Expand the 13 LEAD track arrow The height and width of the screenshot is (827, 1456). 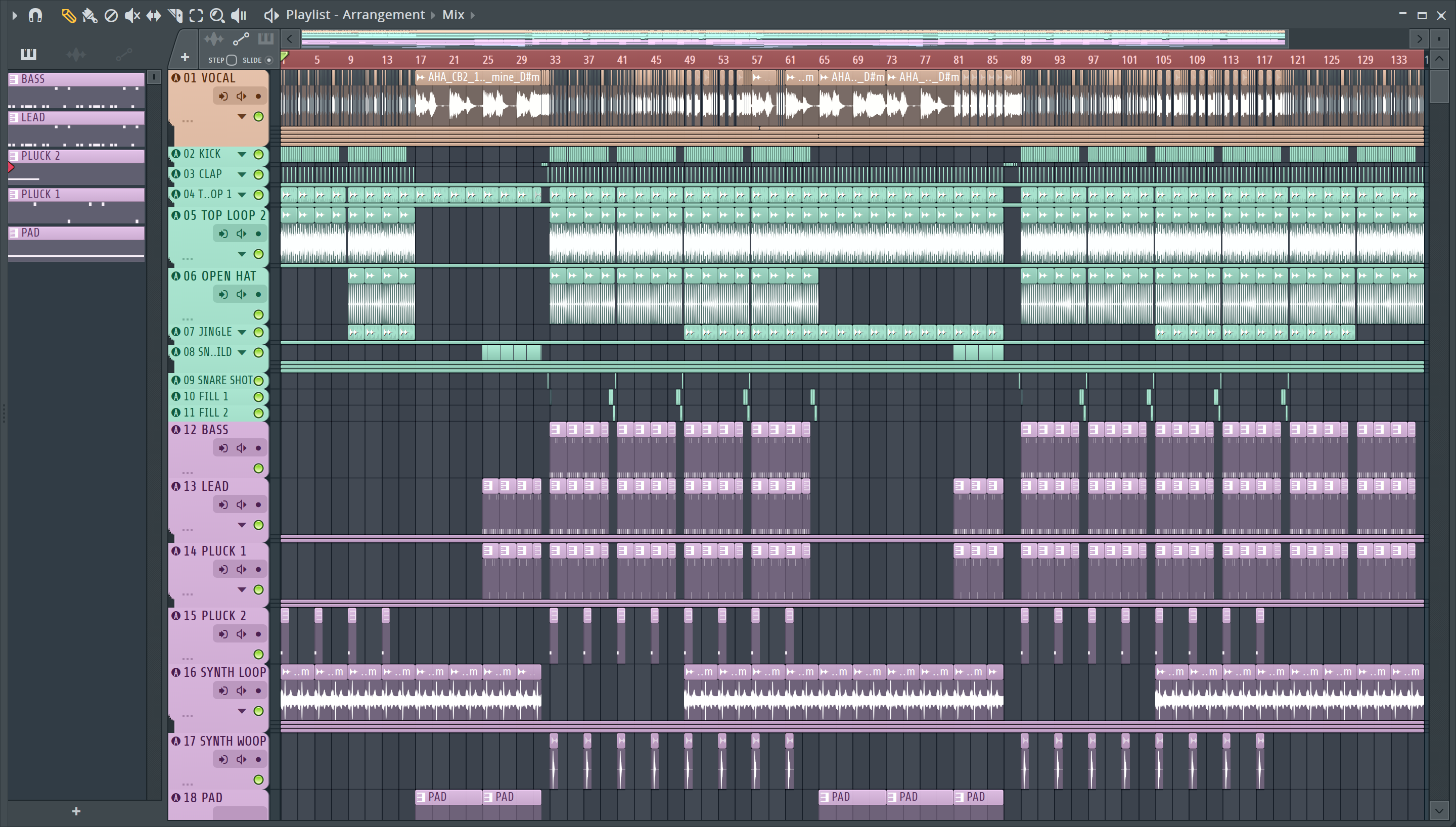click(x=242, y=525)
